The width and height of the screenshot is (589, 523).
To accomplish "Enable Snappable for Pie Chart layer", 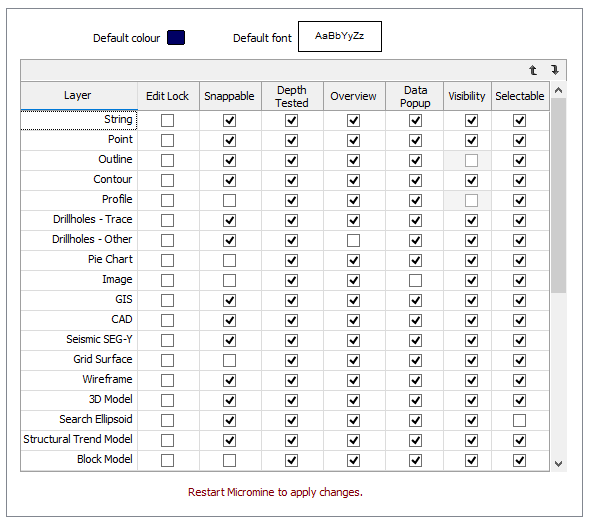I will click(230, 260).
